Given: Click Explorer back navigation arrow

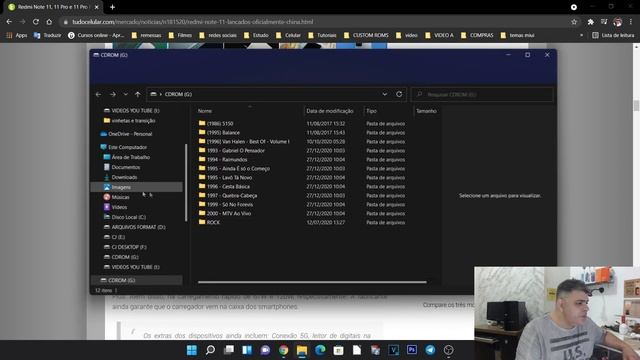Looking at the screenshot, I should tap(98, 94).
